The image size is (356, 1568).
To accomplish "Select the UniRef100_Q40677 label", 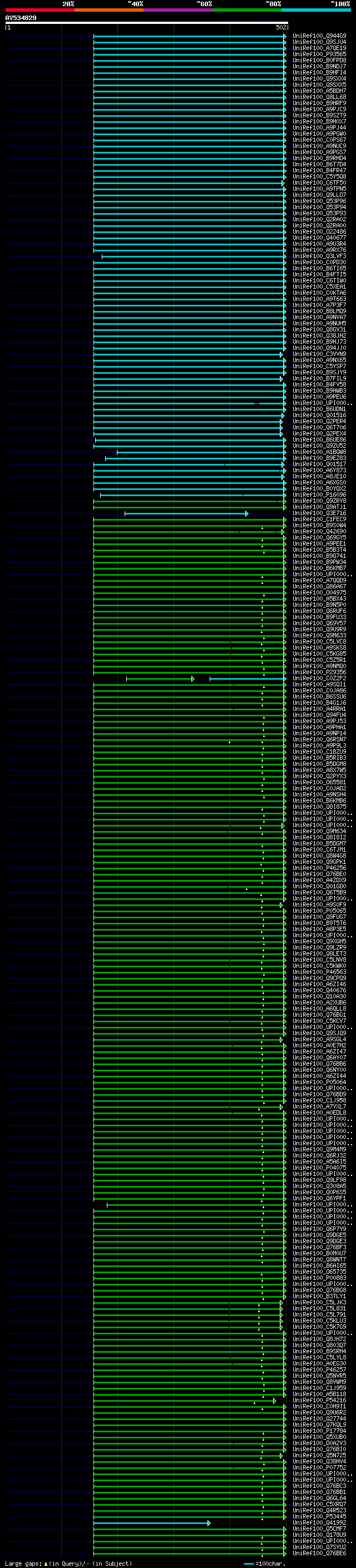I will (319, 238).
